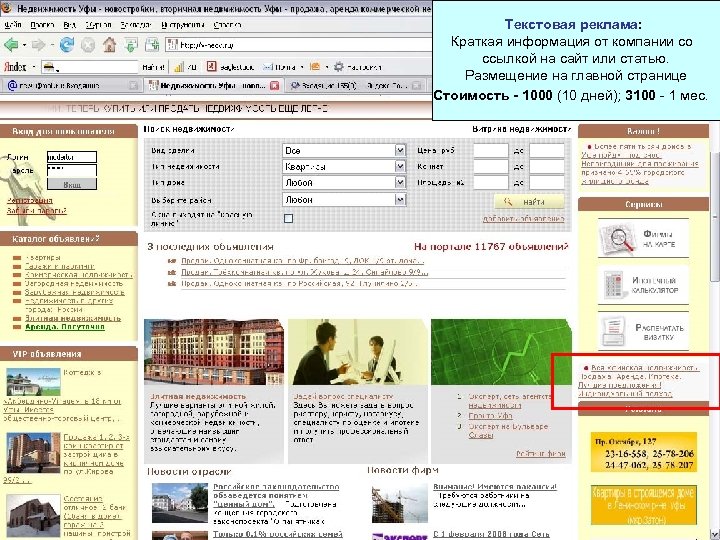720x540 pixels.
Task: Reload the page with the blue refresh icon
Action: tap(67, 45)
